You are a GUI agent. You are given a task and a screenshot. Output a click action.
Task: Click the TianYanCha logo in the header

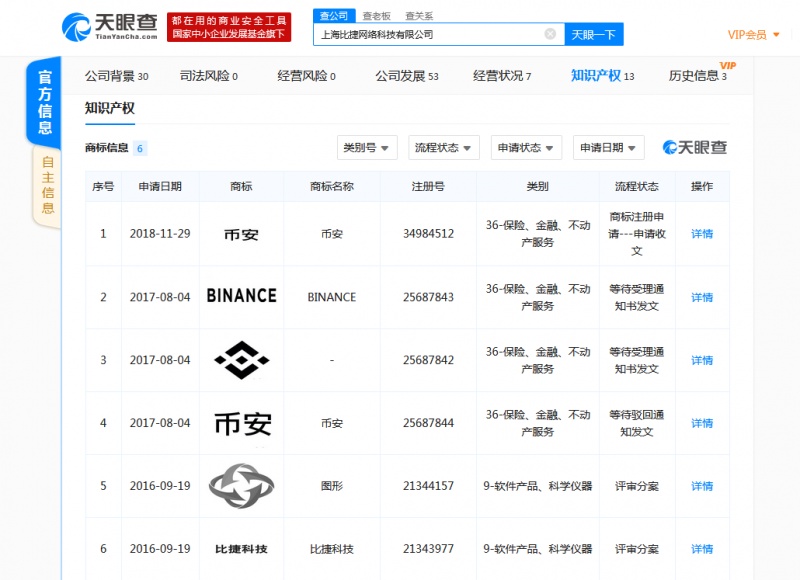tap(110, 27)
